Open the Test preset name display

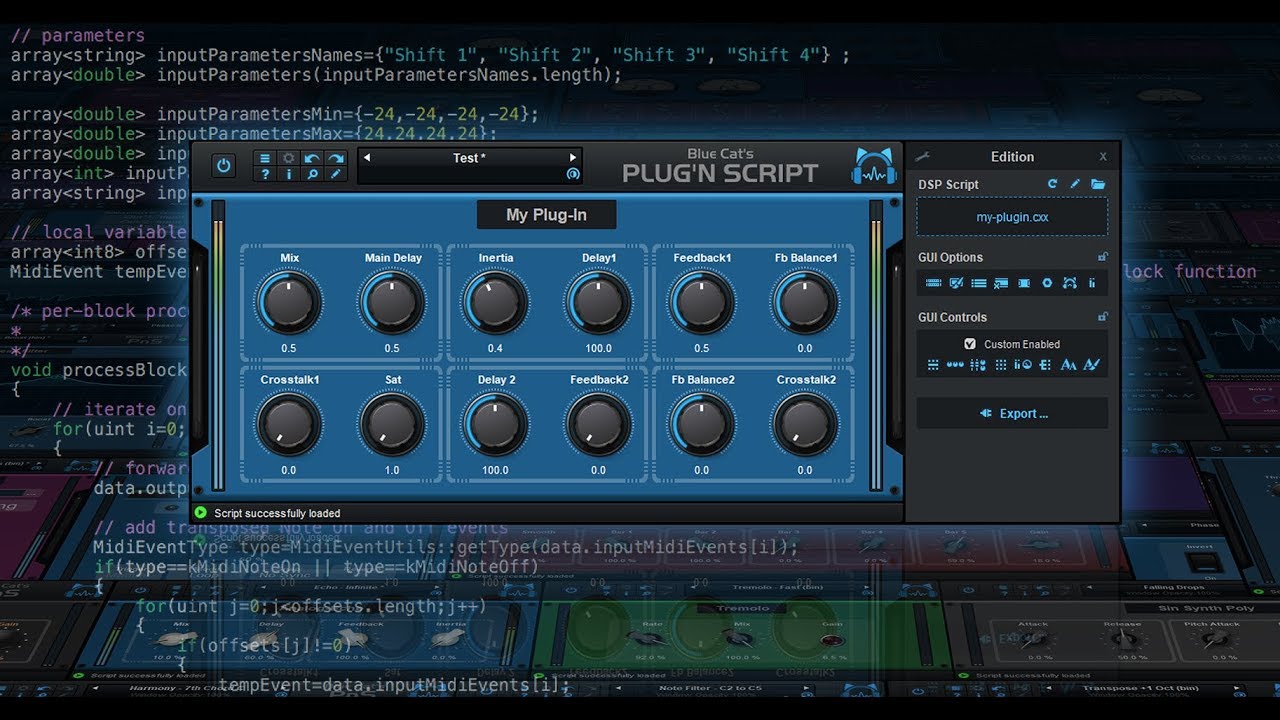[x=470, y=158]
